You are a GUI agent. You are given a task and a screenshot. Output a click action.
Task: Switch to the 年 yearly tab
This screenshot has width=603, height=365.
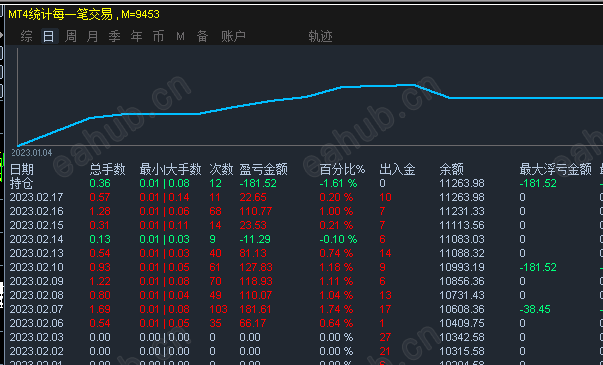coord(137,37)
